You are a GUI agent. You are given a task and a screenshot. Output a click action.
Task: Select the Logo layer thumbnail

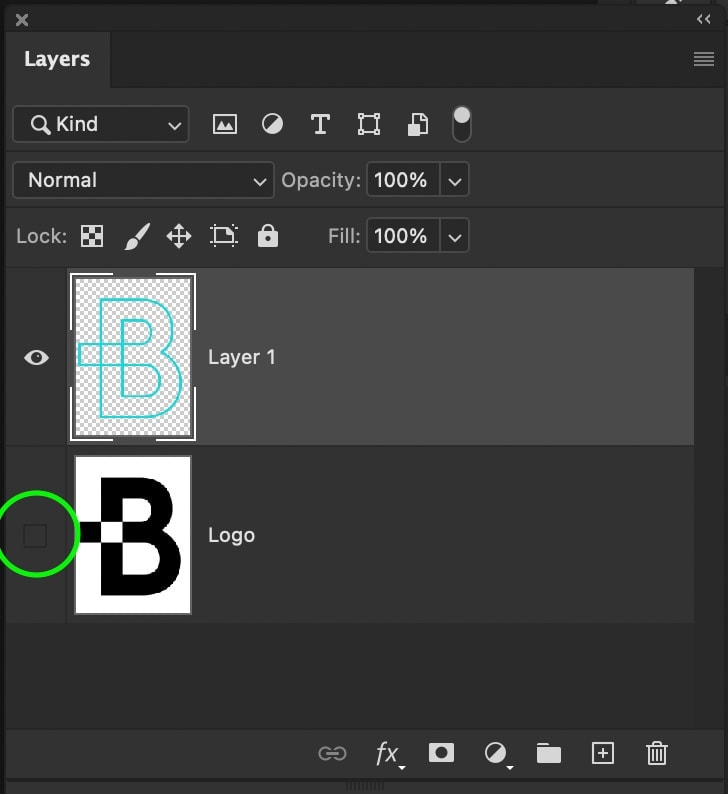133,535
